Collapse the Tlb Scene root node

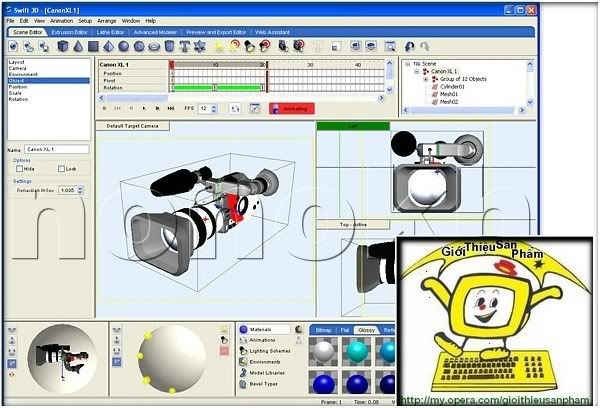click(x=408, y=64)
